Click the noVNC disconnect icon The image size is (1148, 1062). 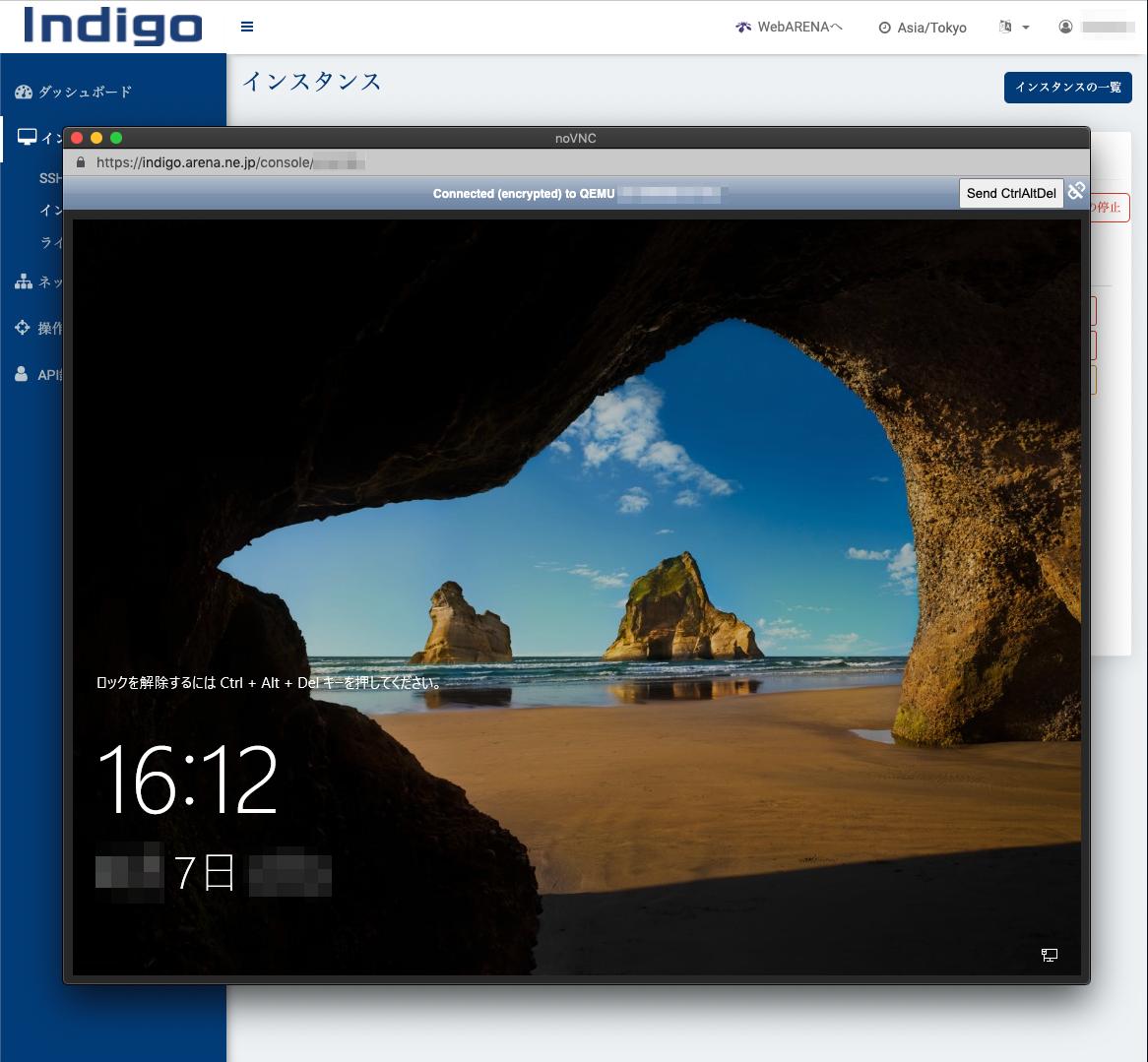pos(1075,192)
